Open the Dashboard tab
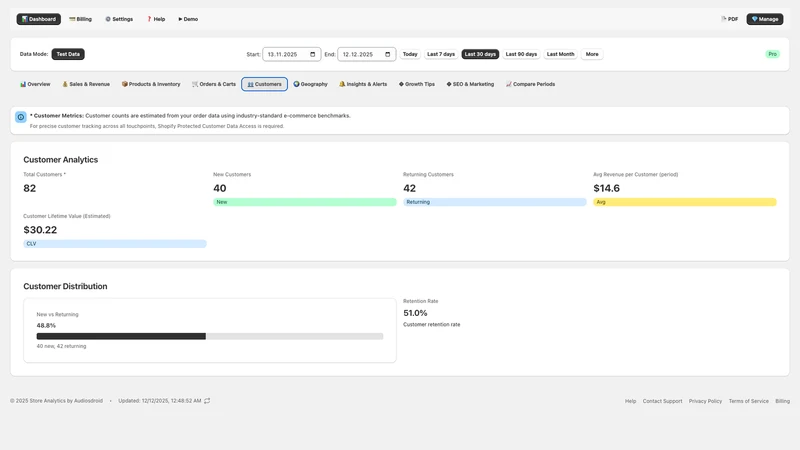 pyautogui.click(x=39, y=19)
